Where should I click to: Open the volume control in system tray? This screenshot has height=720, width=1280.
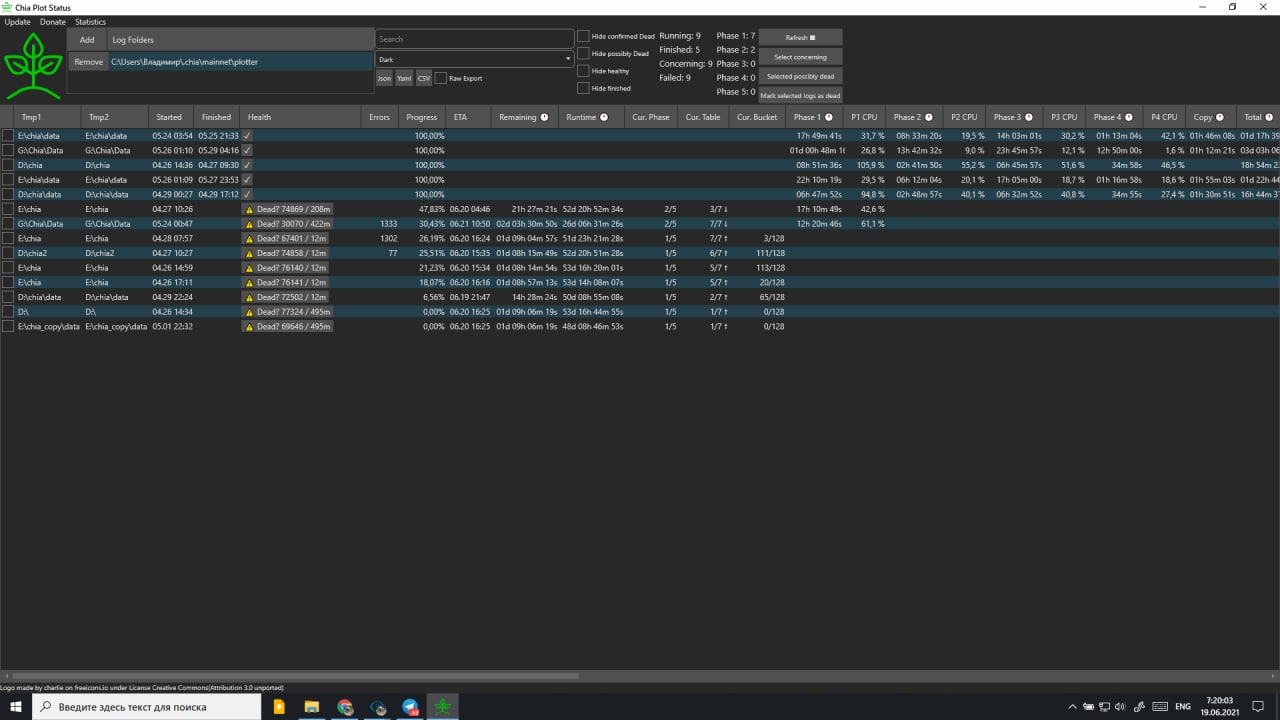point(1119,707)
